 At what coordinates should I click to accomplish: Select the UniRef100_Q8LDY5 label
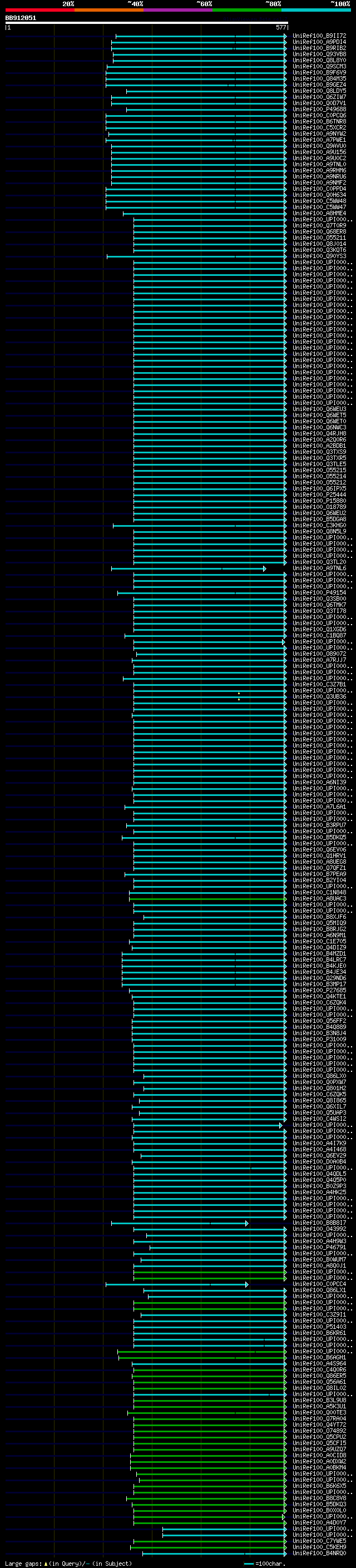tap(319, 91)
